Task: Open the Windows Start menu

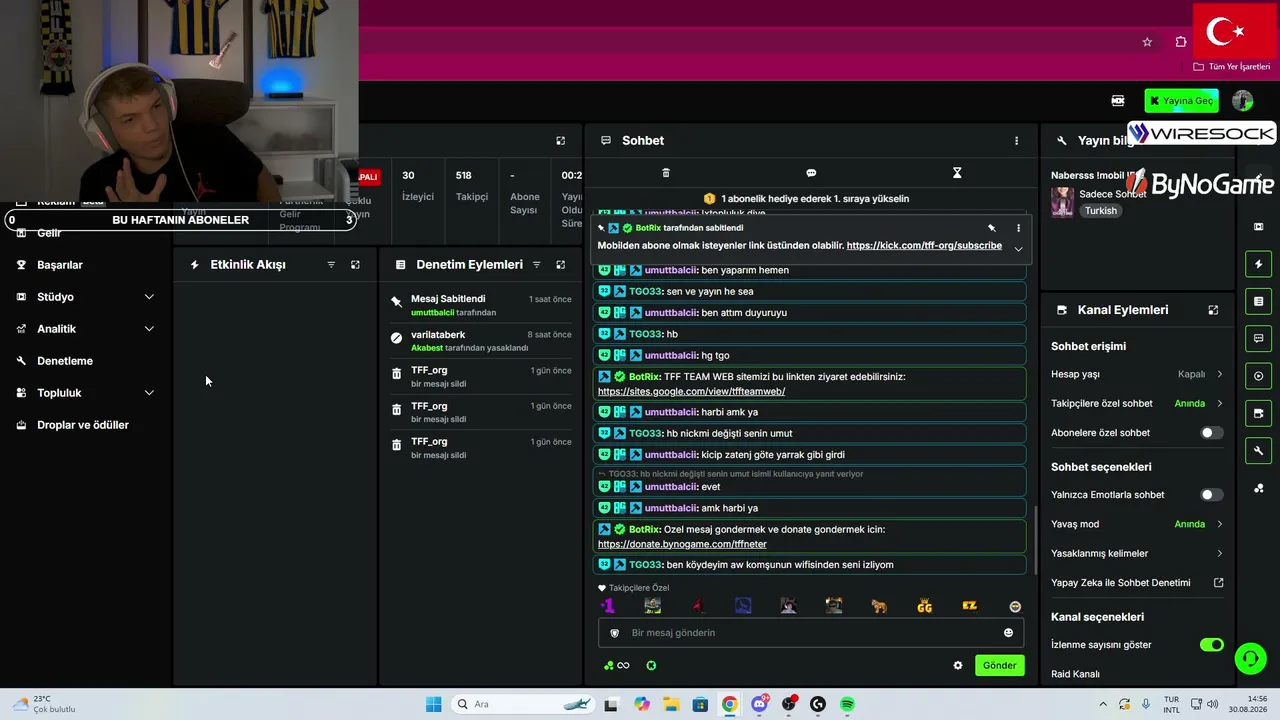Action: coord(433,704)
